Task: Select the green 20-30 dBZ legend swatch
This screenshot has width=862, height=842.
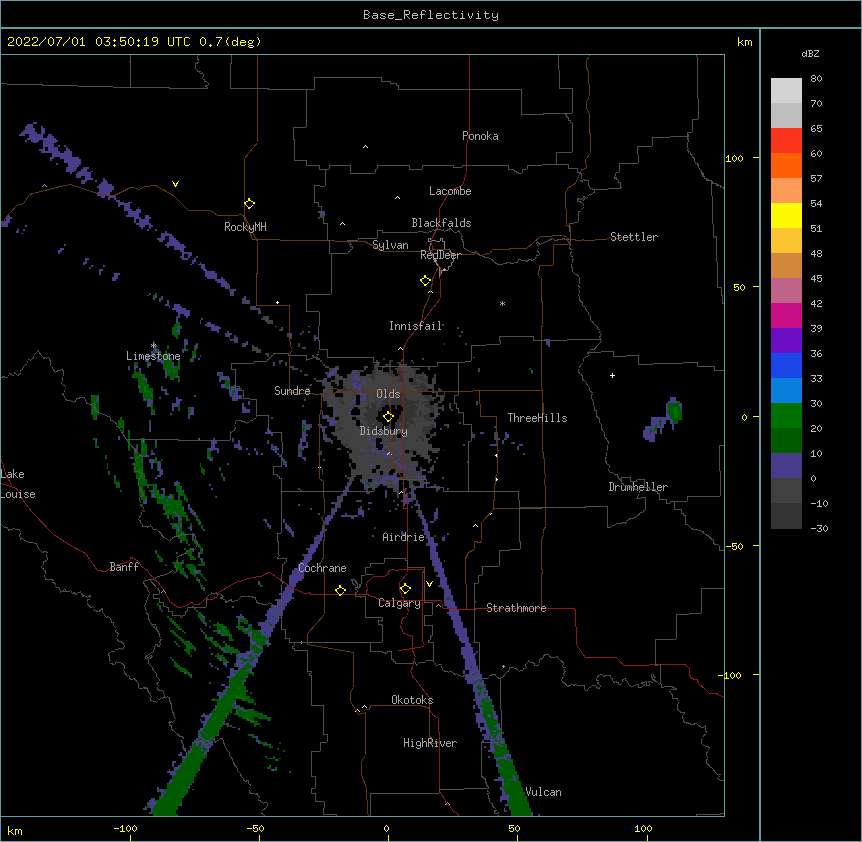Action: pyautogui.click(x=786, y=416)
